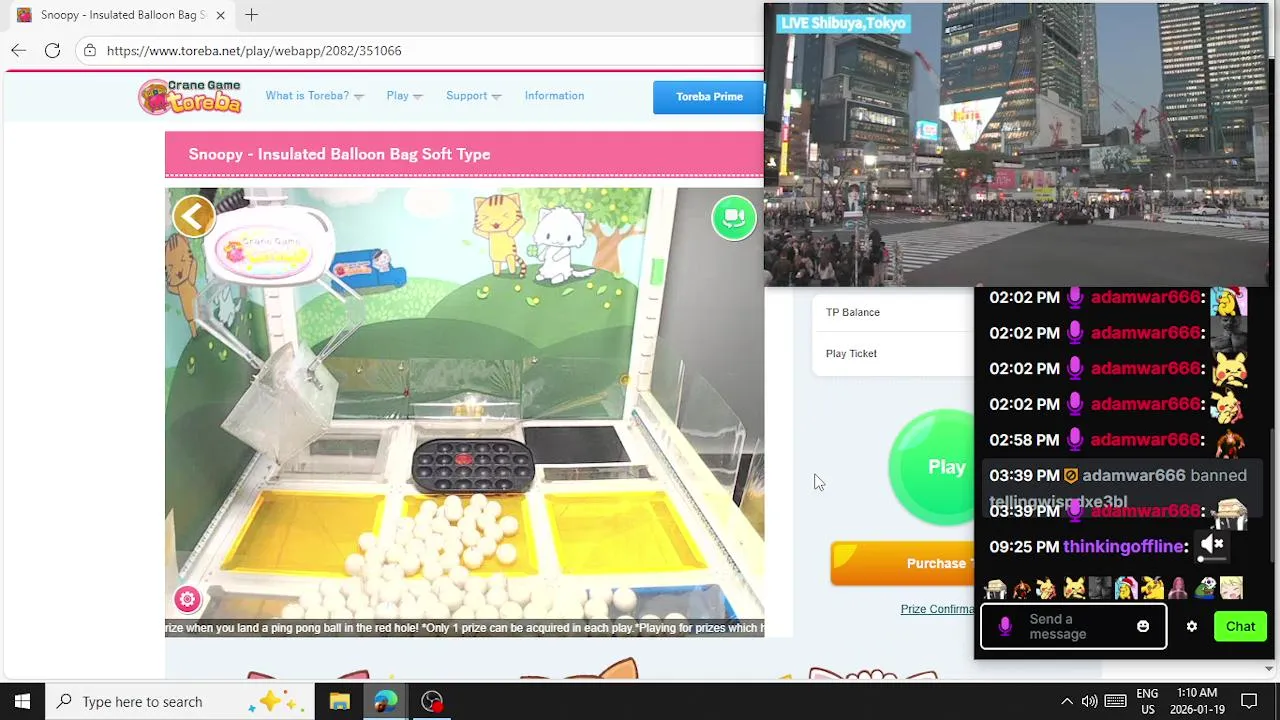Click the Toreba Crane Game logo
The height and width of the screenshot is (720, 1280).
pyautogui.click(x=190, y=97)
